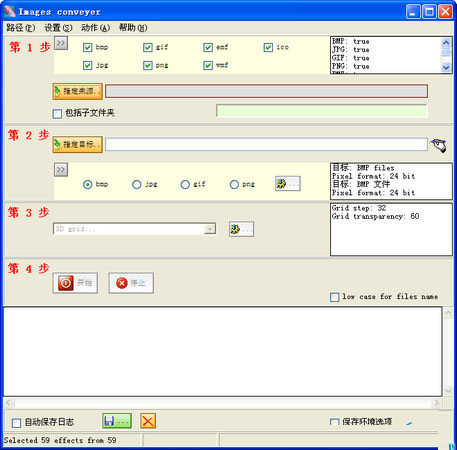Uncheck the wmf source format checkbox

[x=208, y=65]
